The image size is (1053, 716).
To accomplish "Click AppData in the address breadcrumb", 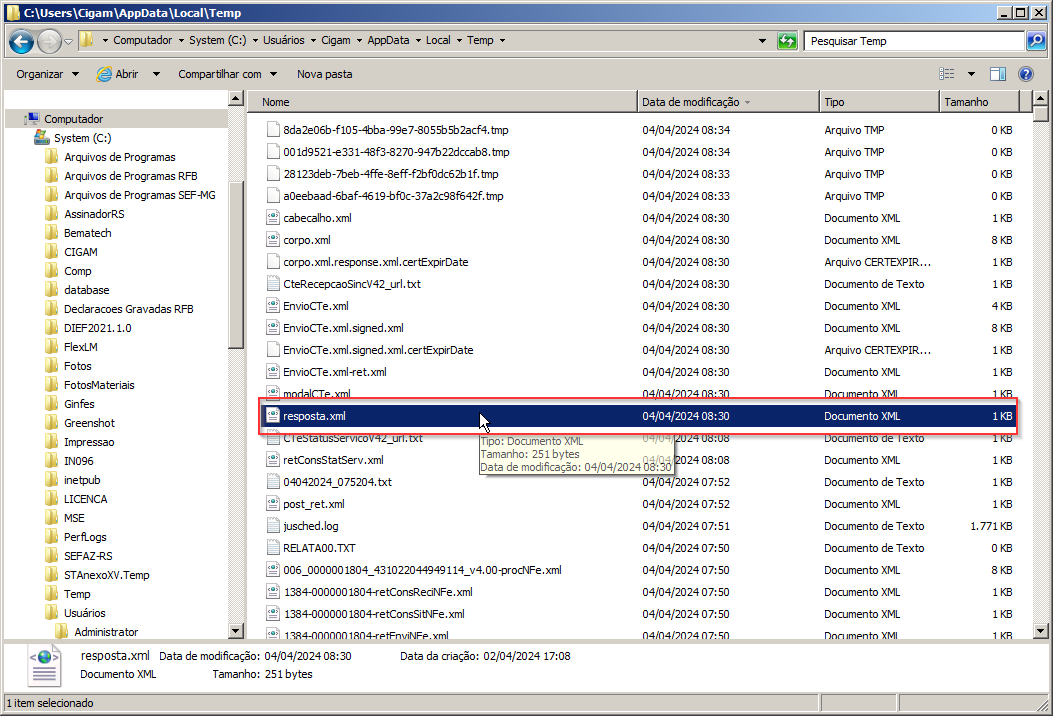I will [x=388, y=40].
